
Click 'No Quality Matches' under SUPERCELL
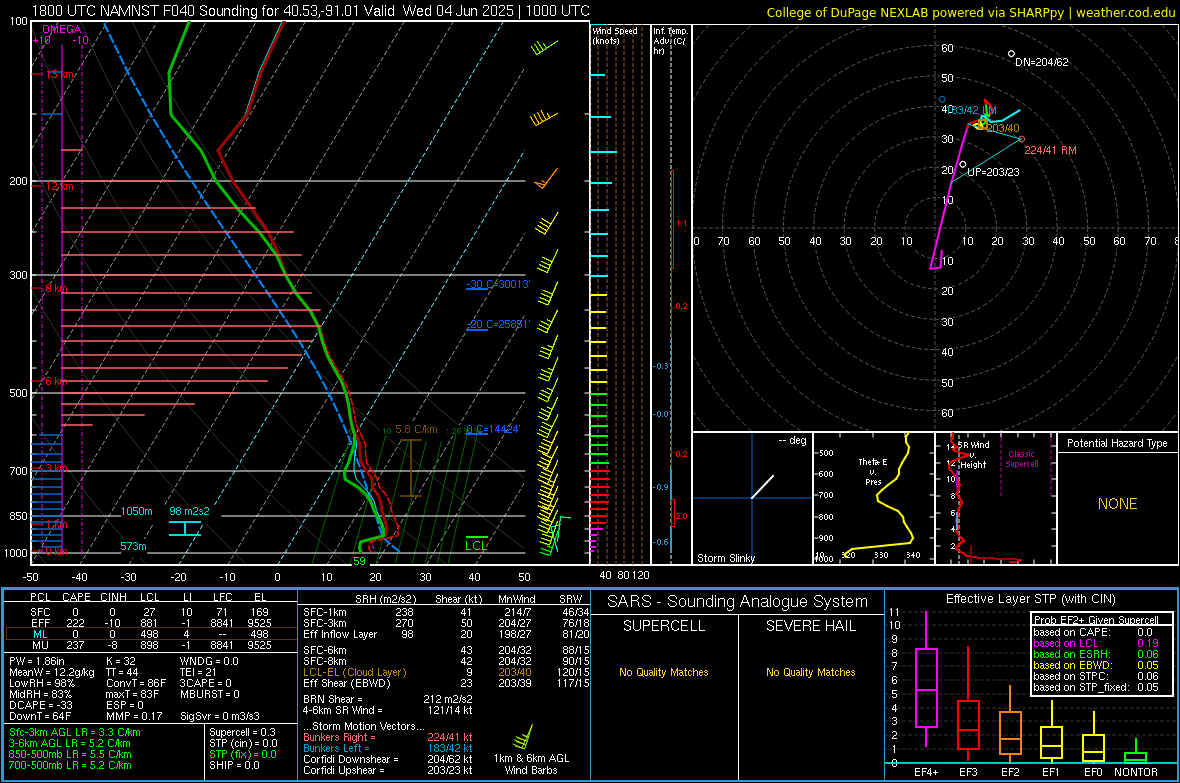tap(664, 672)
